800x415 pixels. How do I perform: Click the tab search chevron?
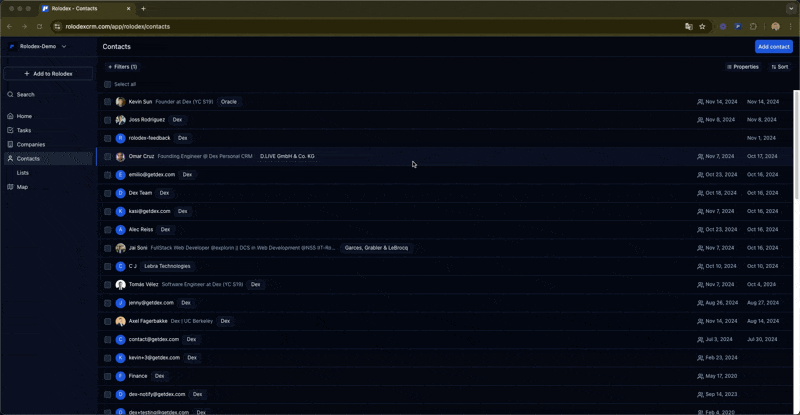pos(791,9)
